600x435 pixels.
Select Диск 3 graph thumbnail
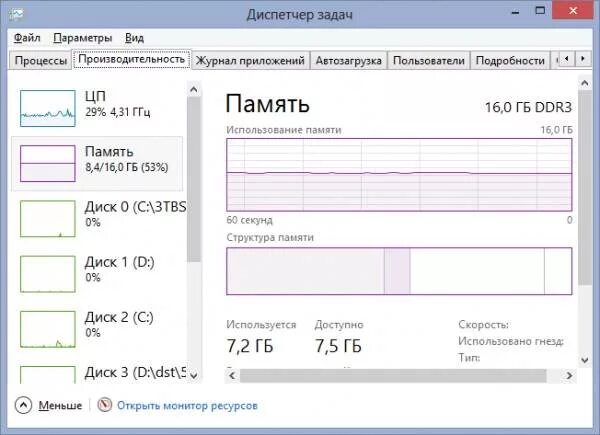tap(48, 375)
